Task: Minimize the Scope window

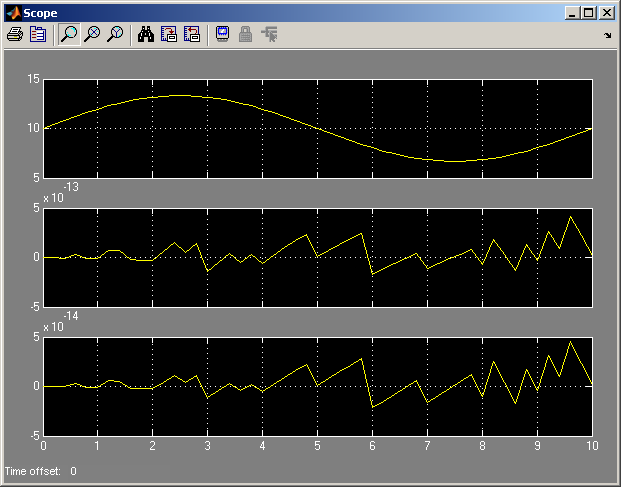Action: 572,13
